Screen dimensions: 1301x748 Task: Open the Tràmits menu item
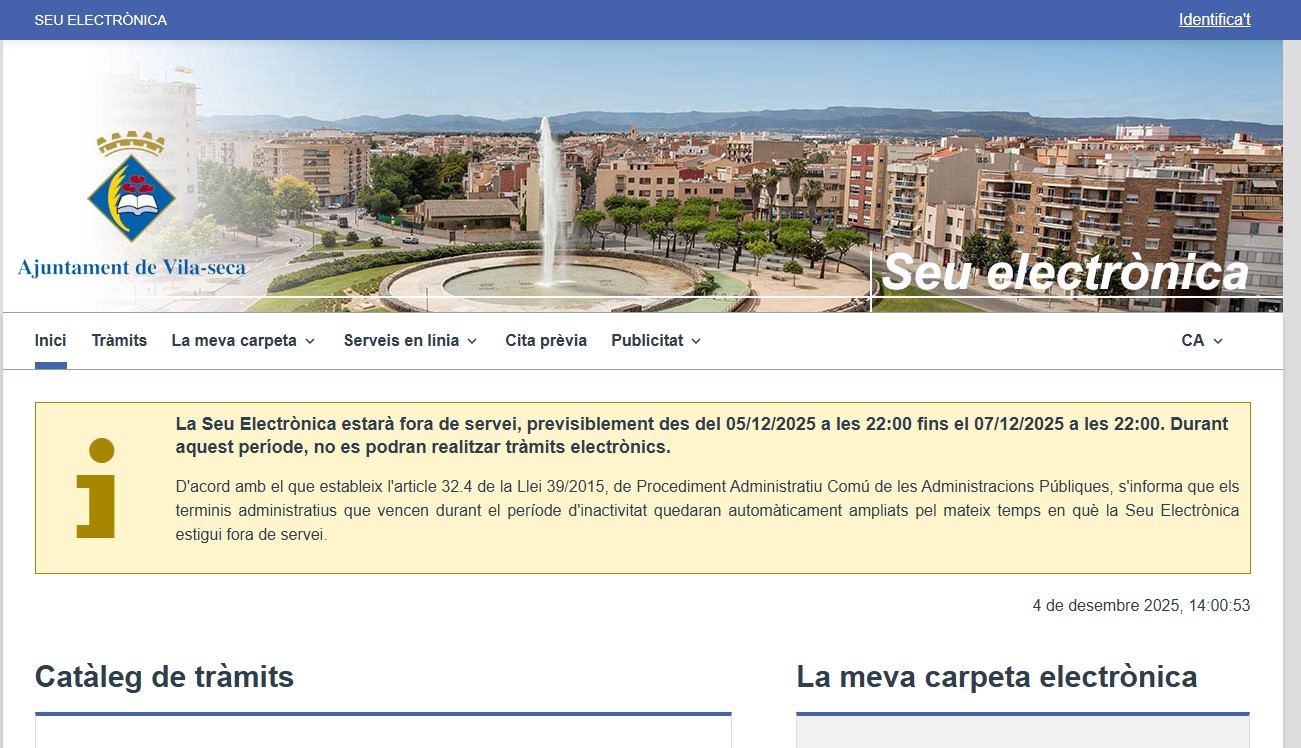click(x=119, y=341)
